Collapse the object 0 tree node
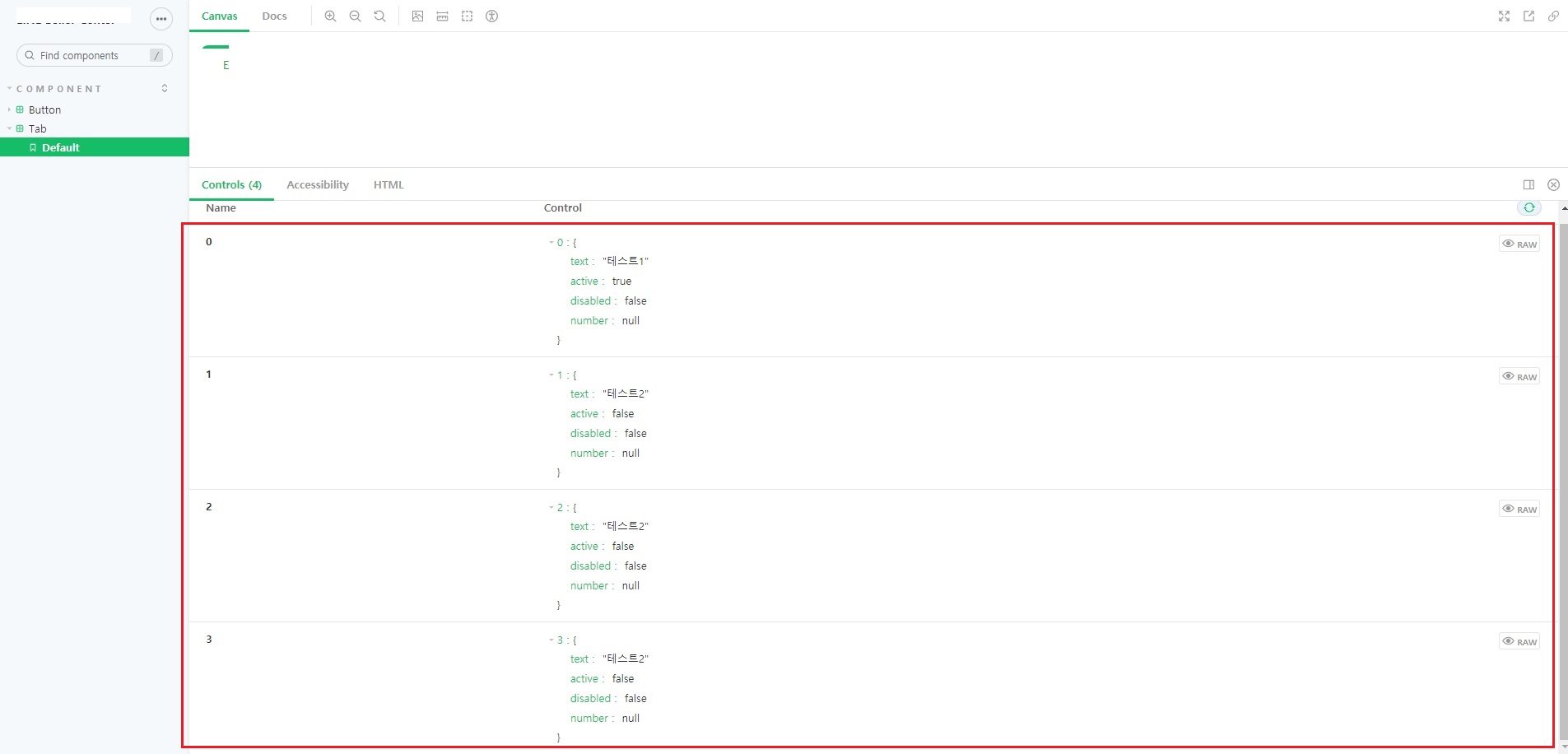This screenshot has height=754, width=1568. point(551,243)
